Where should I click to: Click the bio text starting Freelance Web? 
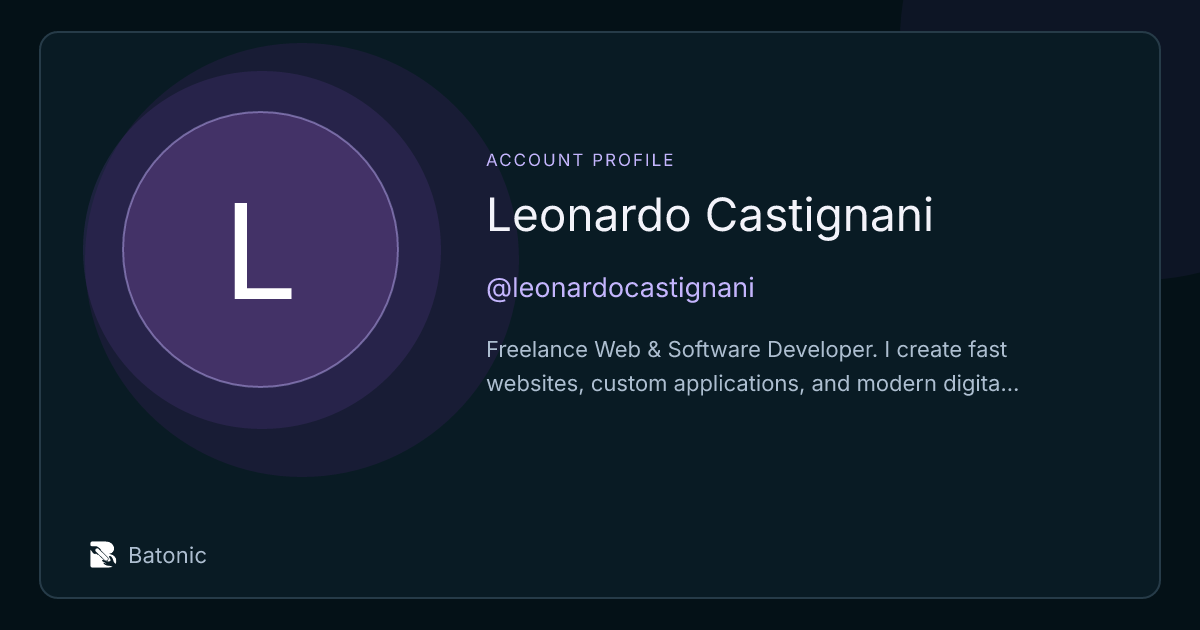coord(752,366)
